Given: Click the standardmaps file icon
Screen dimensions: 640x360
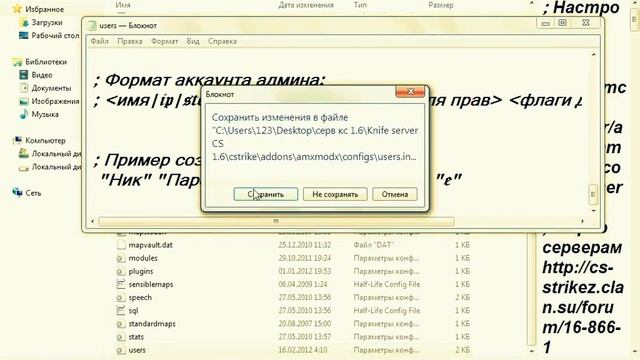Looking at the screenshot, I should click(x=121, y=324).
